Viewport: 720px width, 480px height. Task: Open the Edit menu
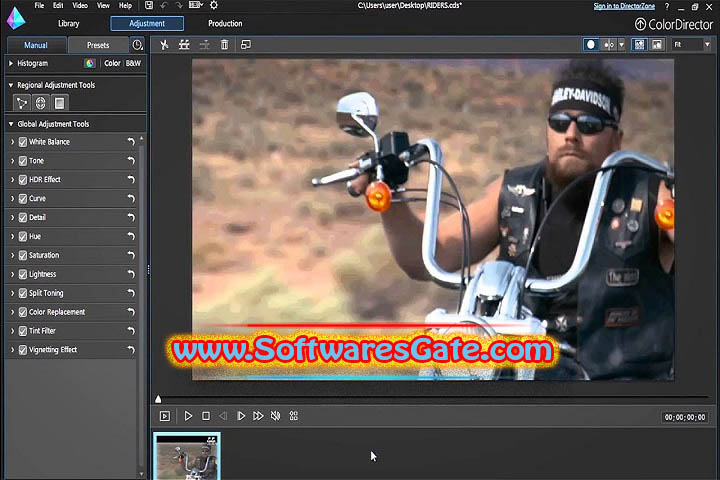58,6
